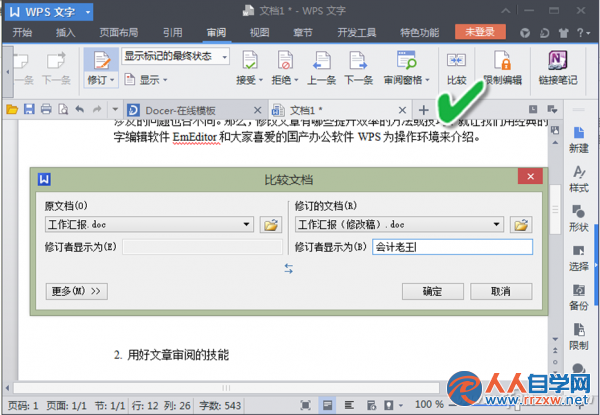Screen dimensions: 600x415
Task: Click the print icon in quick toolbar
Action: click(x=46, y=110)
